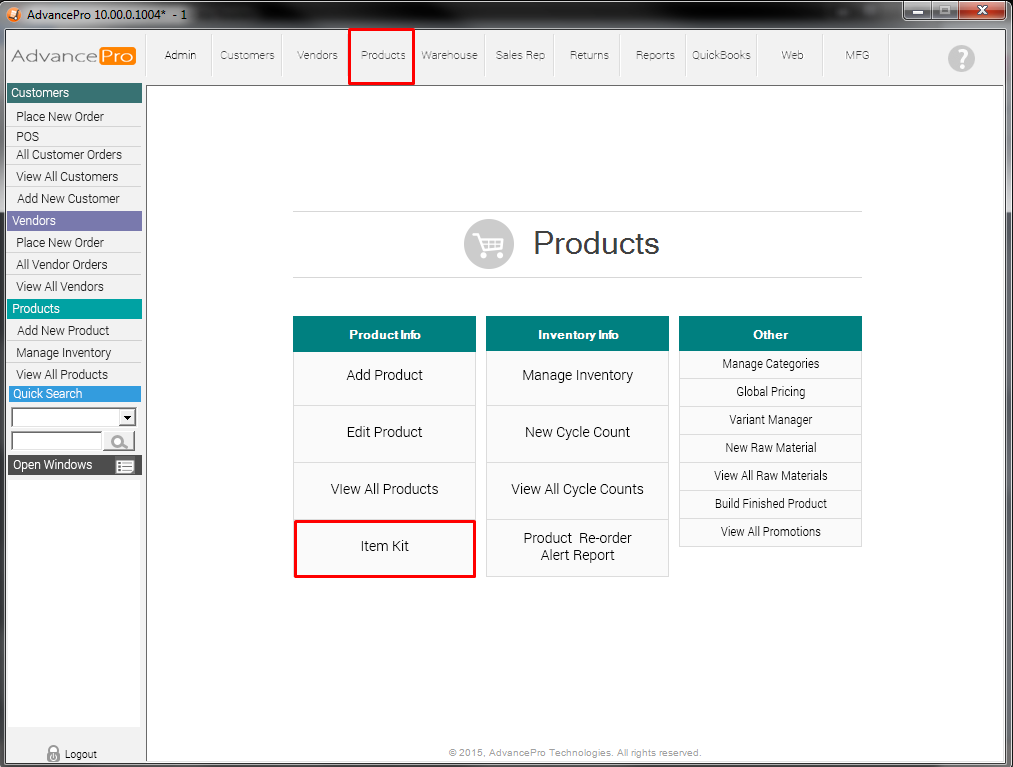1013x767 pixels.
Task: Select POS in the Customers sidebar
Action: 28,136
